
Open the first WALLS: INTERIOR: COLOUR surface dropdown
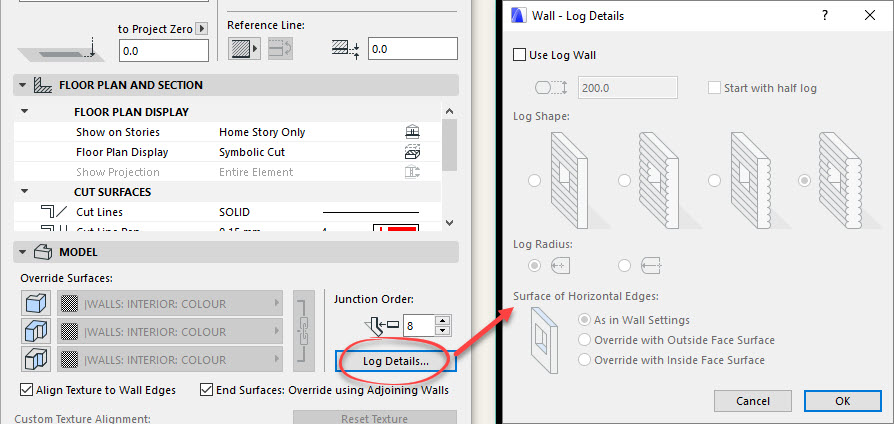click(x=170, y=304)
